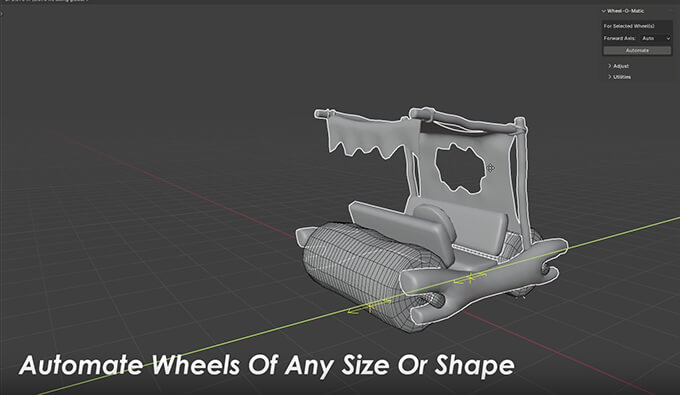
Task: Open the Forward Axis dropdown
Action: pyautogui.click(x=655, y=39)
